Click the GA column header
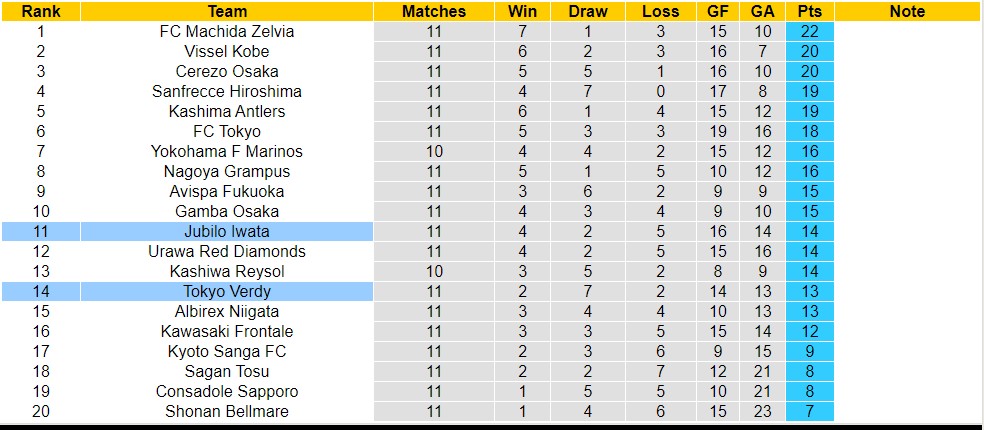 [761, 12]
